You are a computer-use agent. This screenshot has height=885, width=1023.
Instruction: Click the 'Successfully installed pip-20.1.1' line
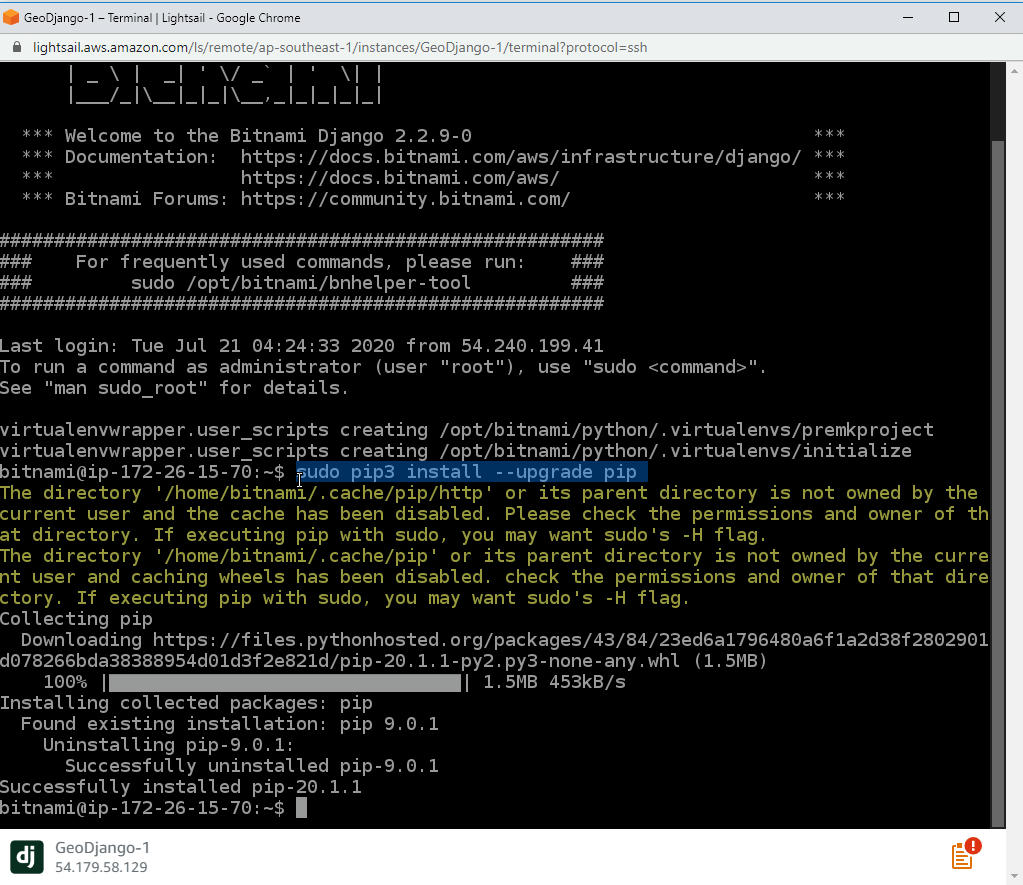tap(181, 787)
